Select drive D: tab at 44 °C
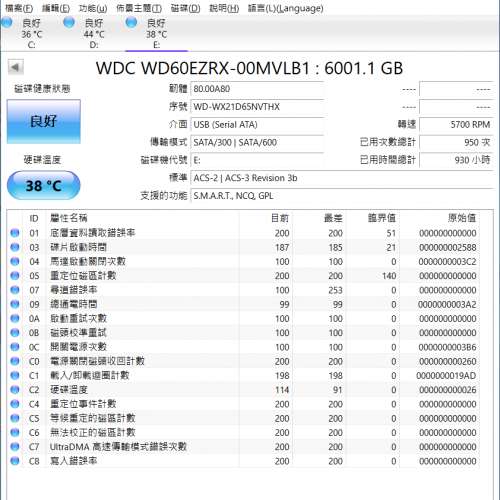 click(x=94, y=33)
